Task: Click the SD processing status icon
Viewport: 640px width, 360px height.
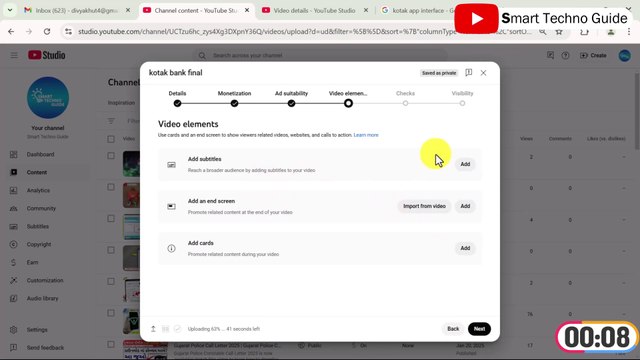Action: pos(165,329)
